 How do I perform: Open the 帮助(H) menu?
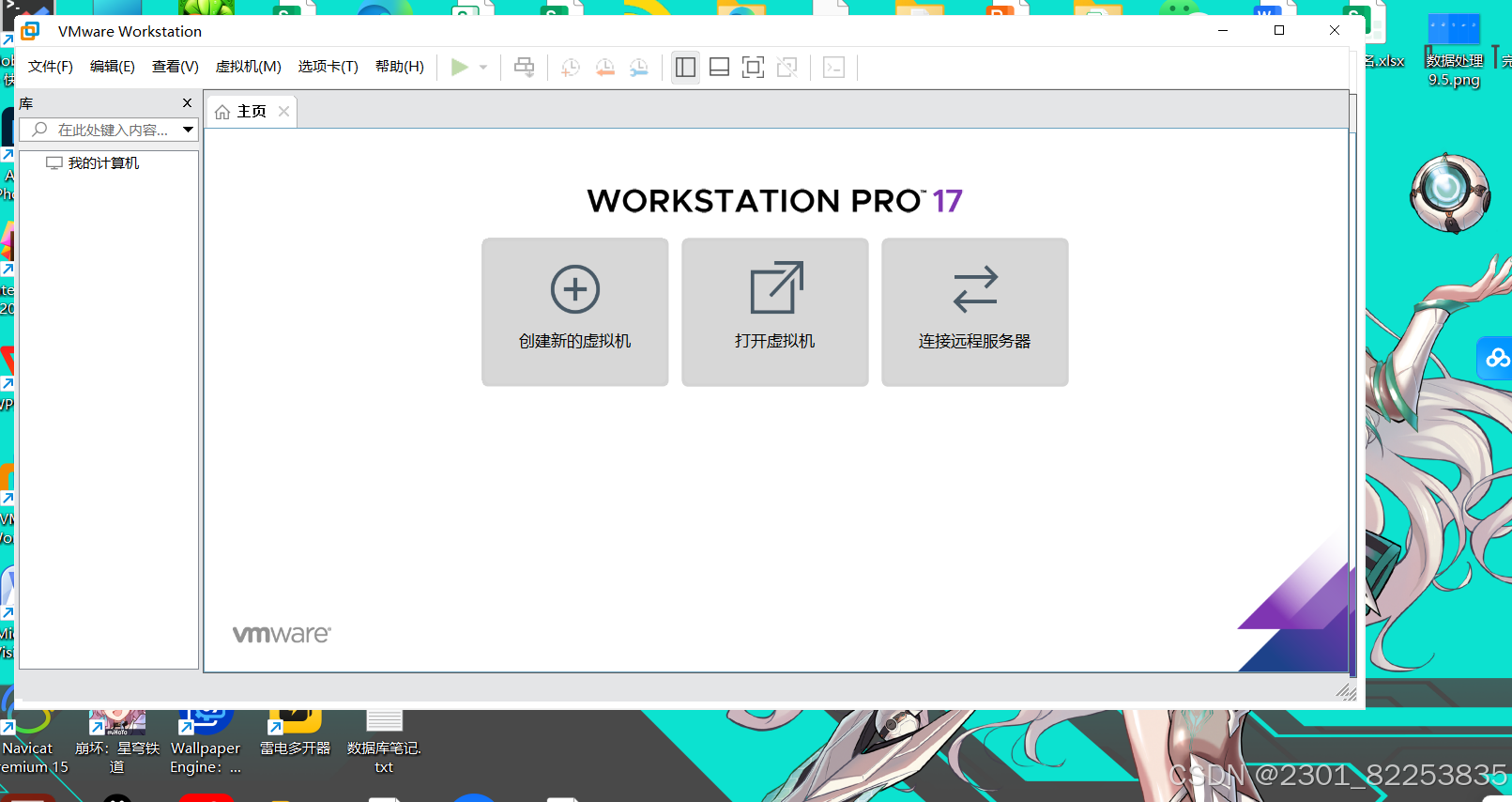click(400, 67)
